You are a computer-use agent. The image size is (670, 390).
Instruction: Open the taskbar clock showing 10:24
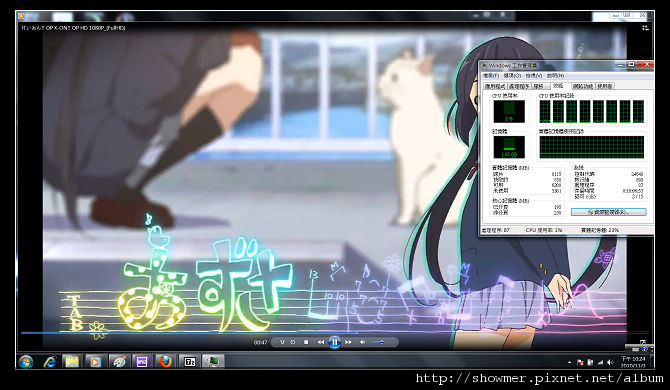[633, 362]
